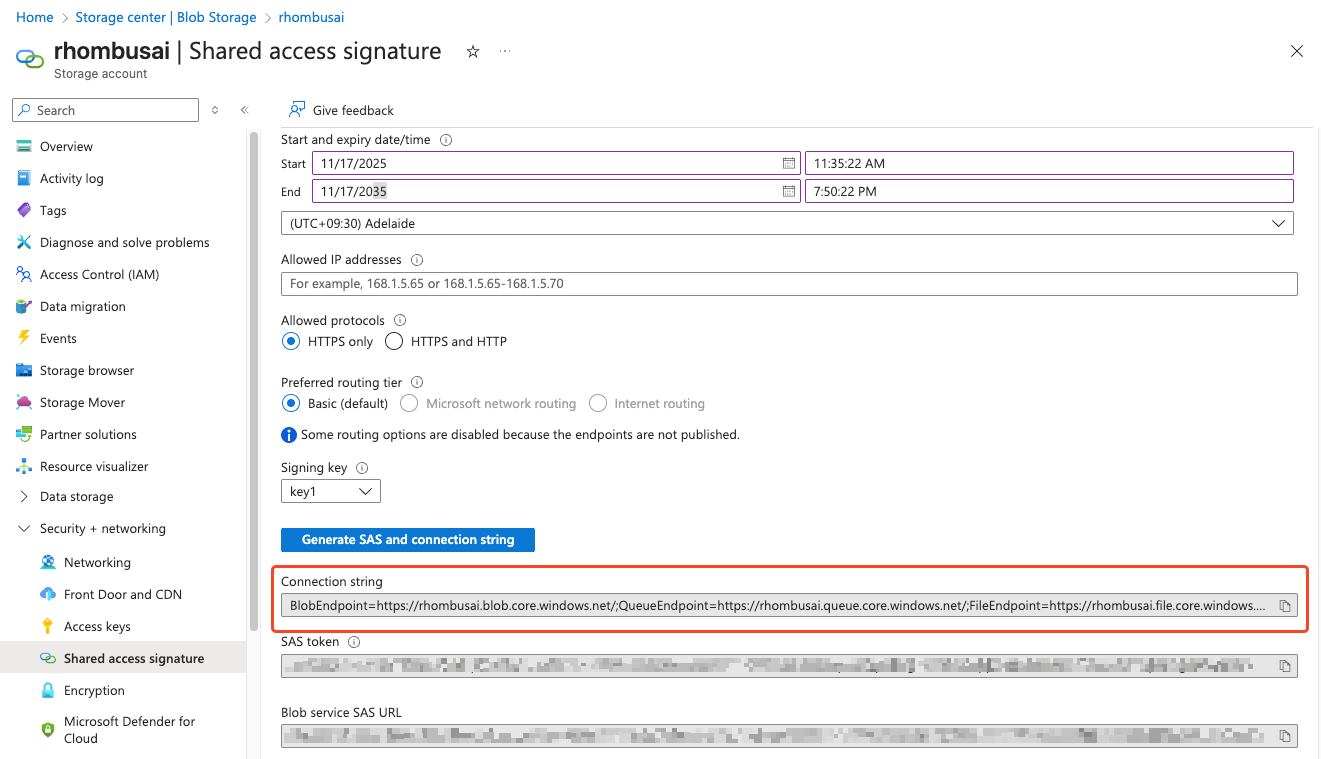
Task: Choose Basic (default) routing tier
Action: point(290,403)
